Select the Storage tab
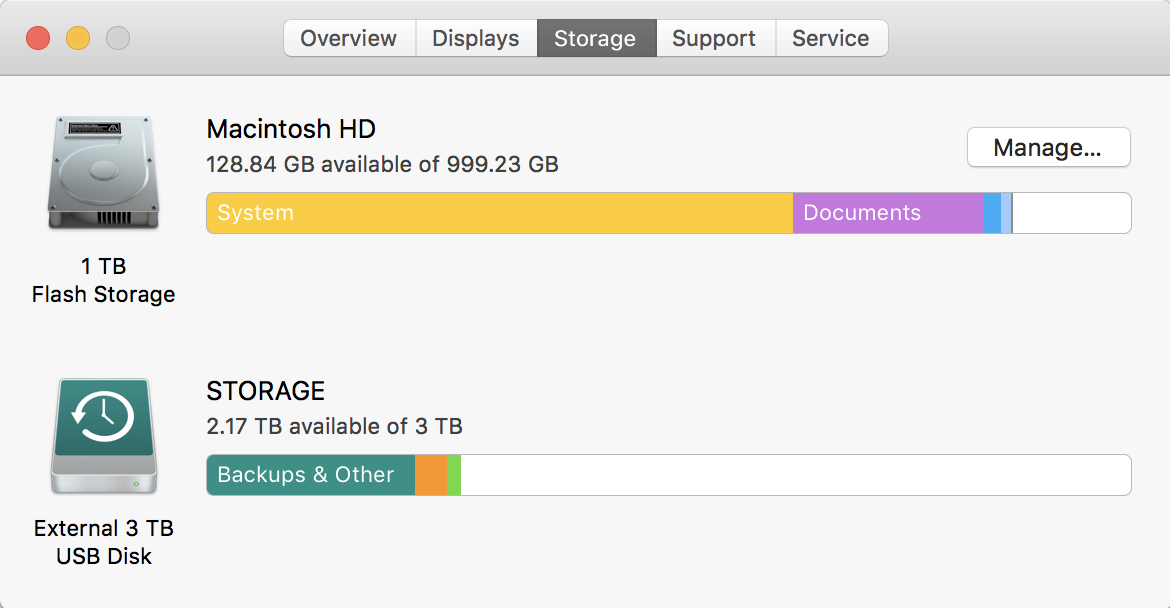Viewport: 1170px width, 608px height. pos(596,38)
